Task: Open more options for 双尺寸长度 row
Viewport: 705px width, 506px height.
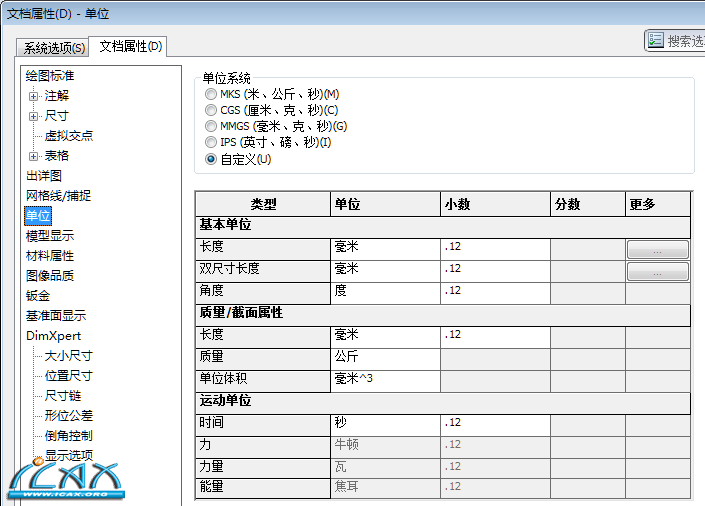Action: tap(657, 272)
